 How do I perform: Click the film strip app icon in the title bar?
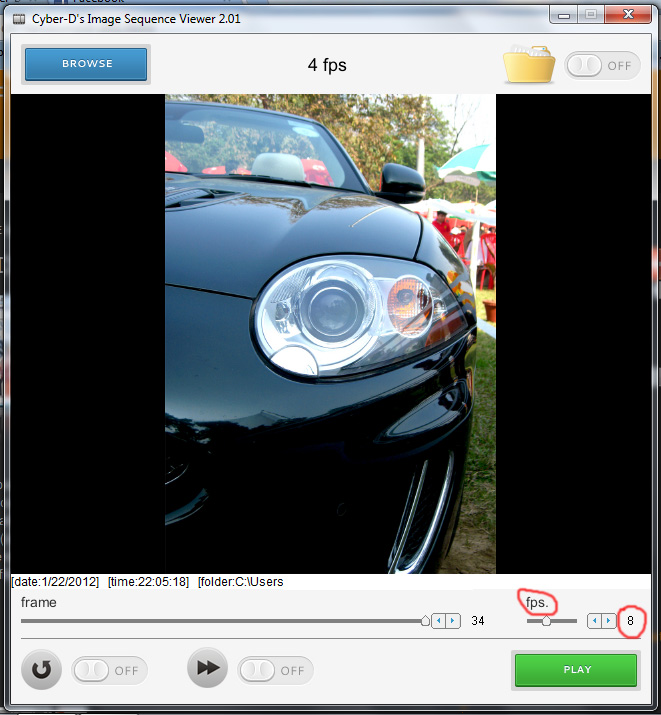19,19
